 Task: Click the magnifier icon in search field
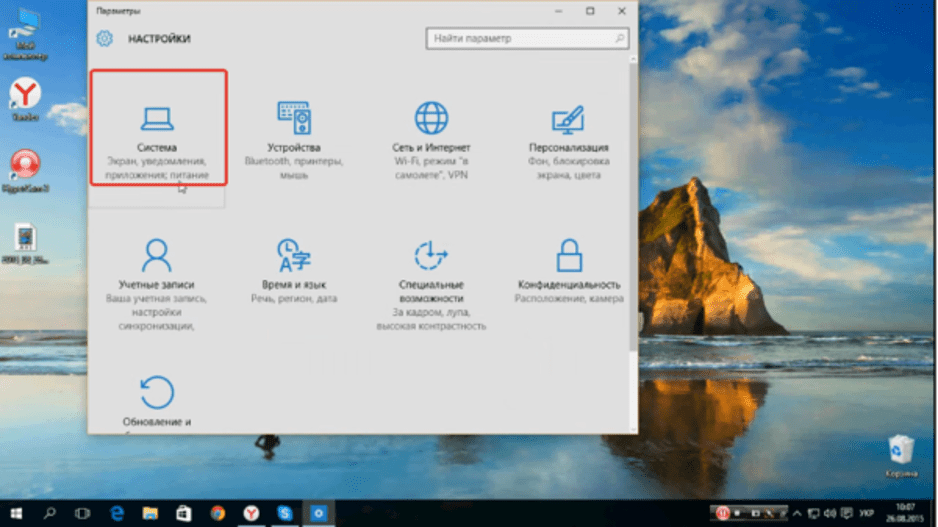[x=620, y=38]
